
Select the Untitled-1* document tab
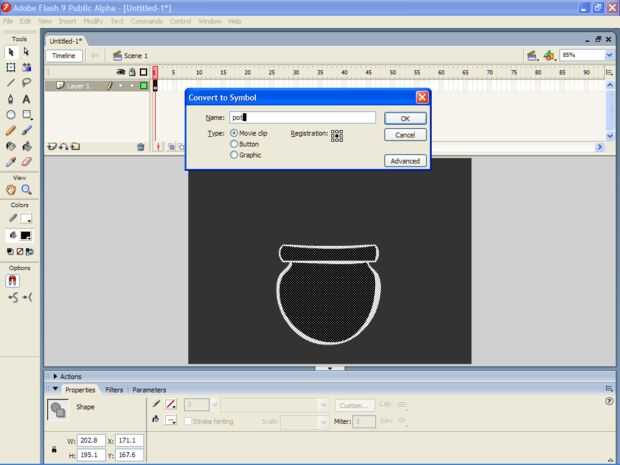pos(65,41)
